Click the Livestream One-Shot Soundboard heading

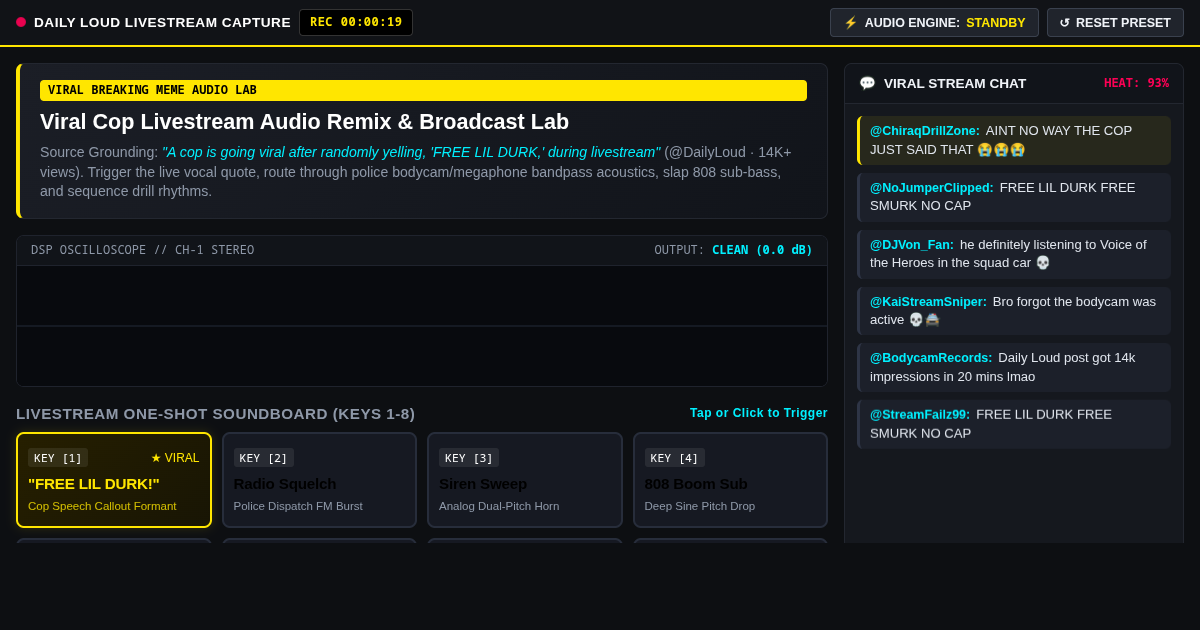(215, 414)
